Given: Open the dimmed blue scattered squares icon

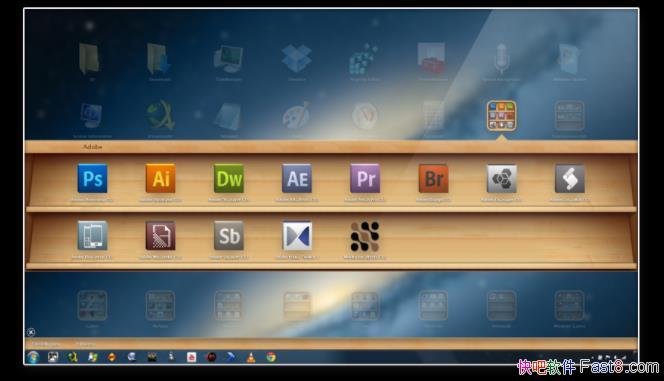Looking at the screenshot, I should click(x=363, y=59).
